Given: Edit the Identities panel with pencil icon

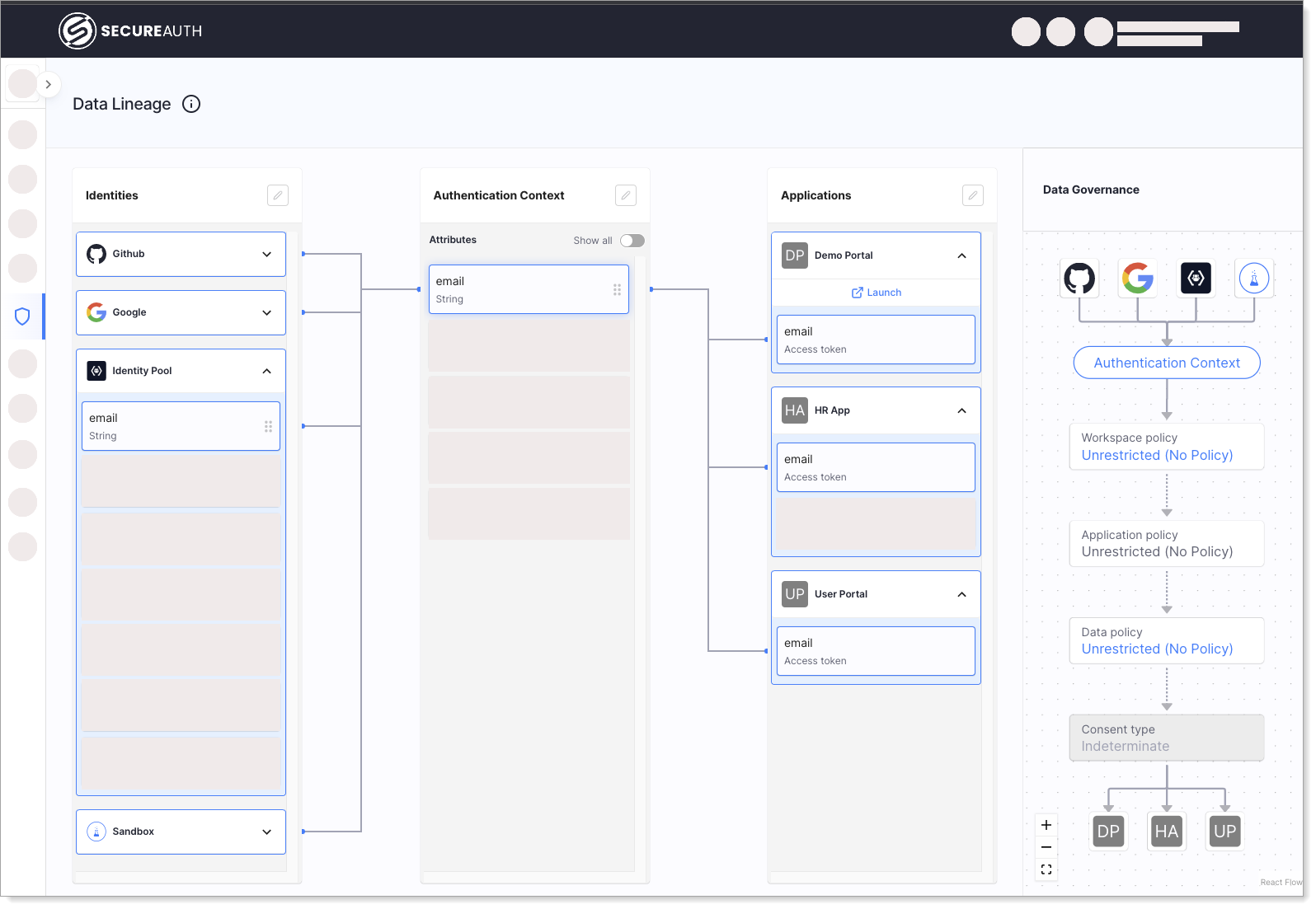Looking at the screenshot, I should (x=278, y=195).
